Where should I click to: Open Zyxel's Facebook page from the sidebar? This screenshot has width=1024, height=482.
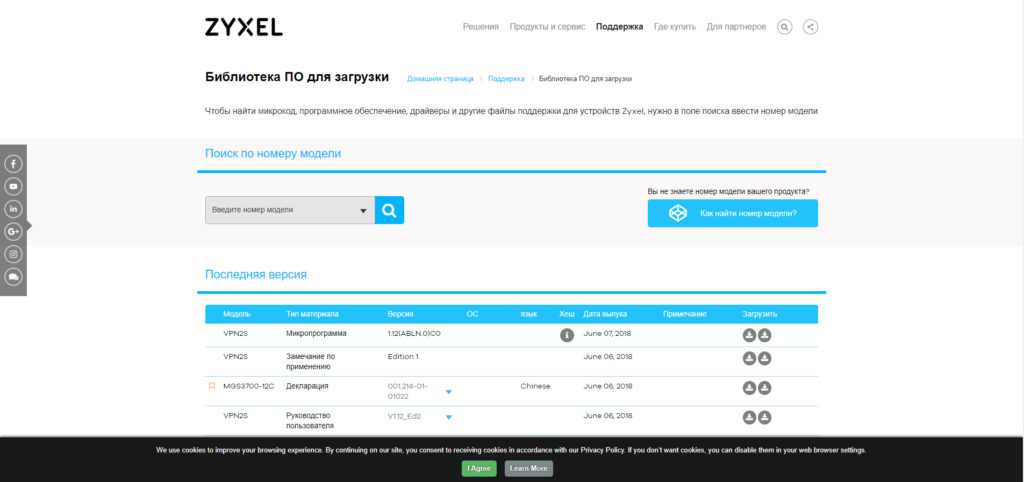tap(14, 163)
